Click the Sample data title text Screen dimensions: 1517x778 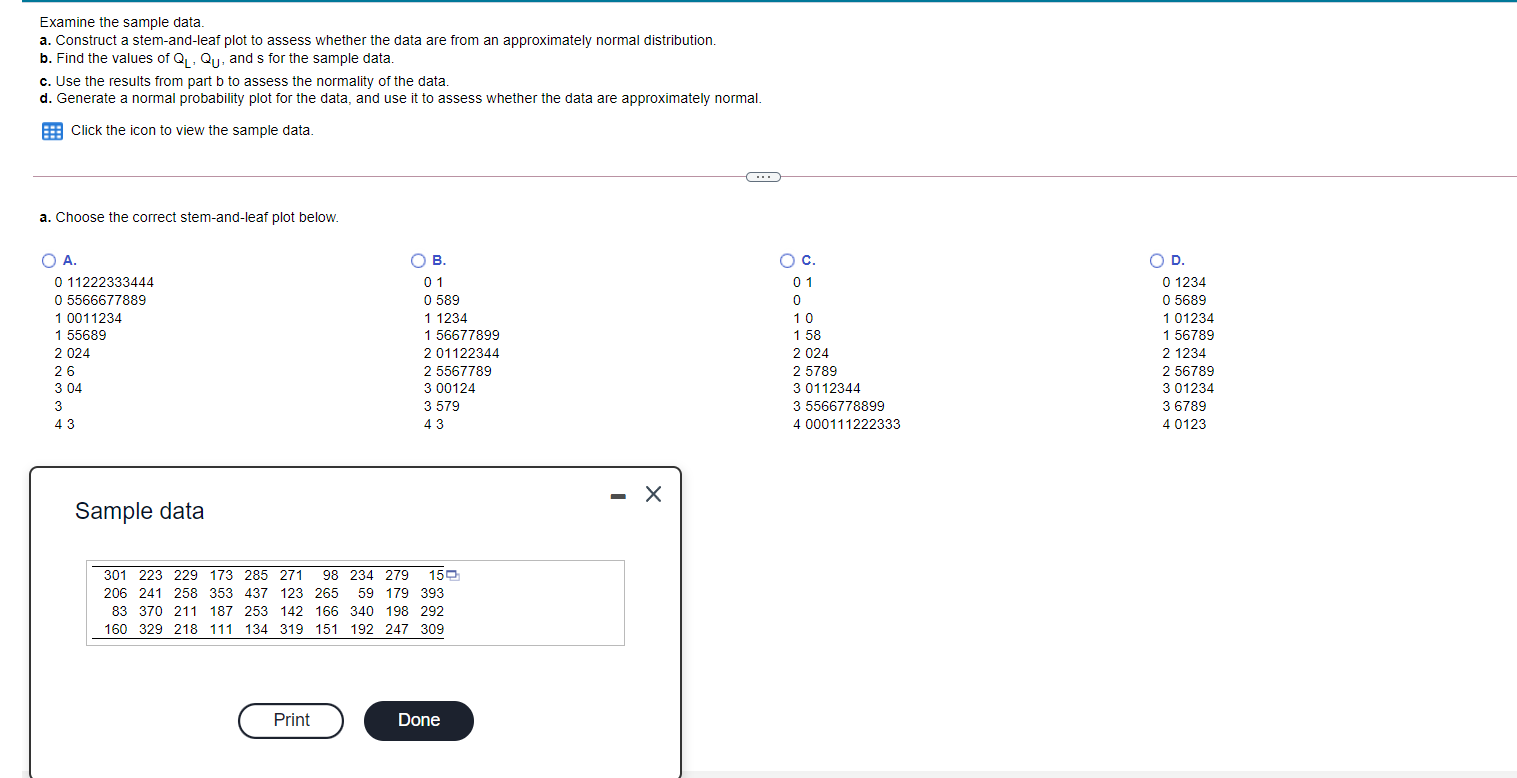coord(139,511)
